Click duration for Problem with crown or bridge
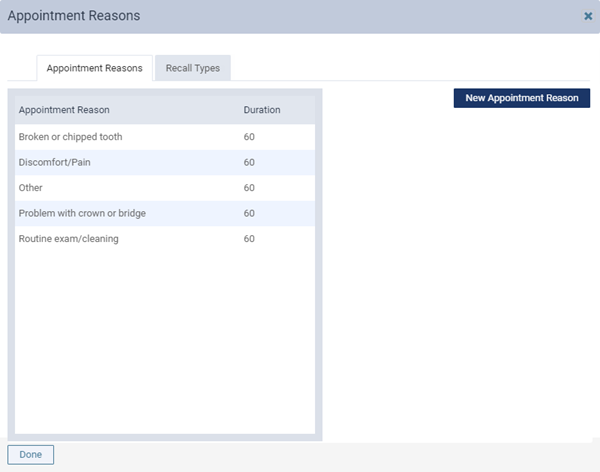 [249, 213]
